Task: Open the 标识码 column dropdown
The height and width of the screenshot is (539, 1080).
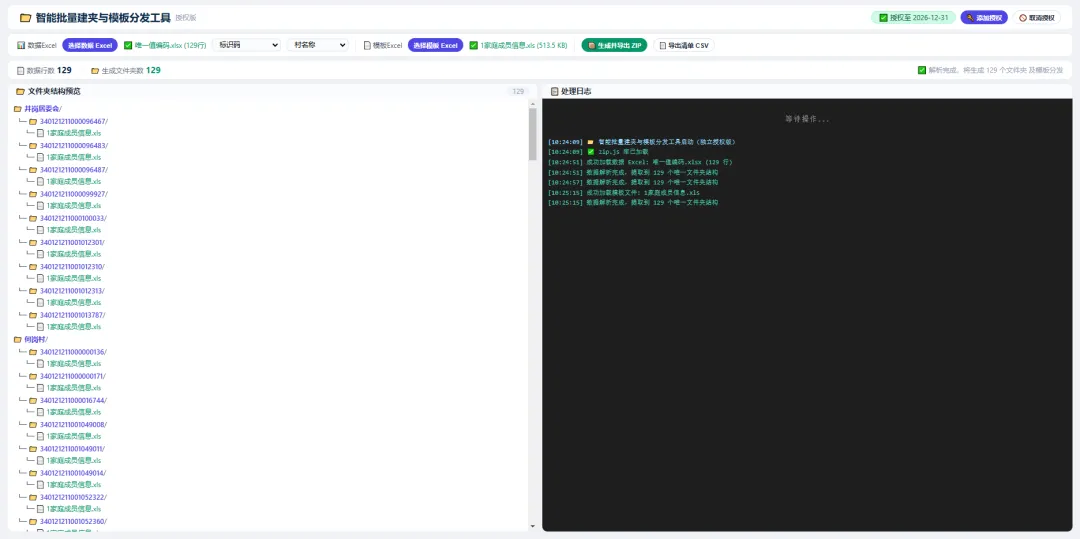Action: (x=247, y=45)
